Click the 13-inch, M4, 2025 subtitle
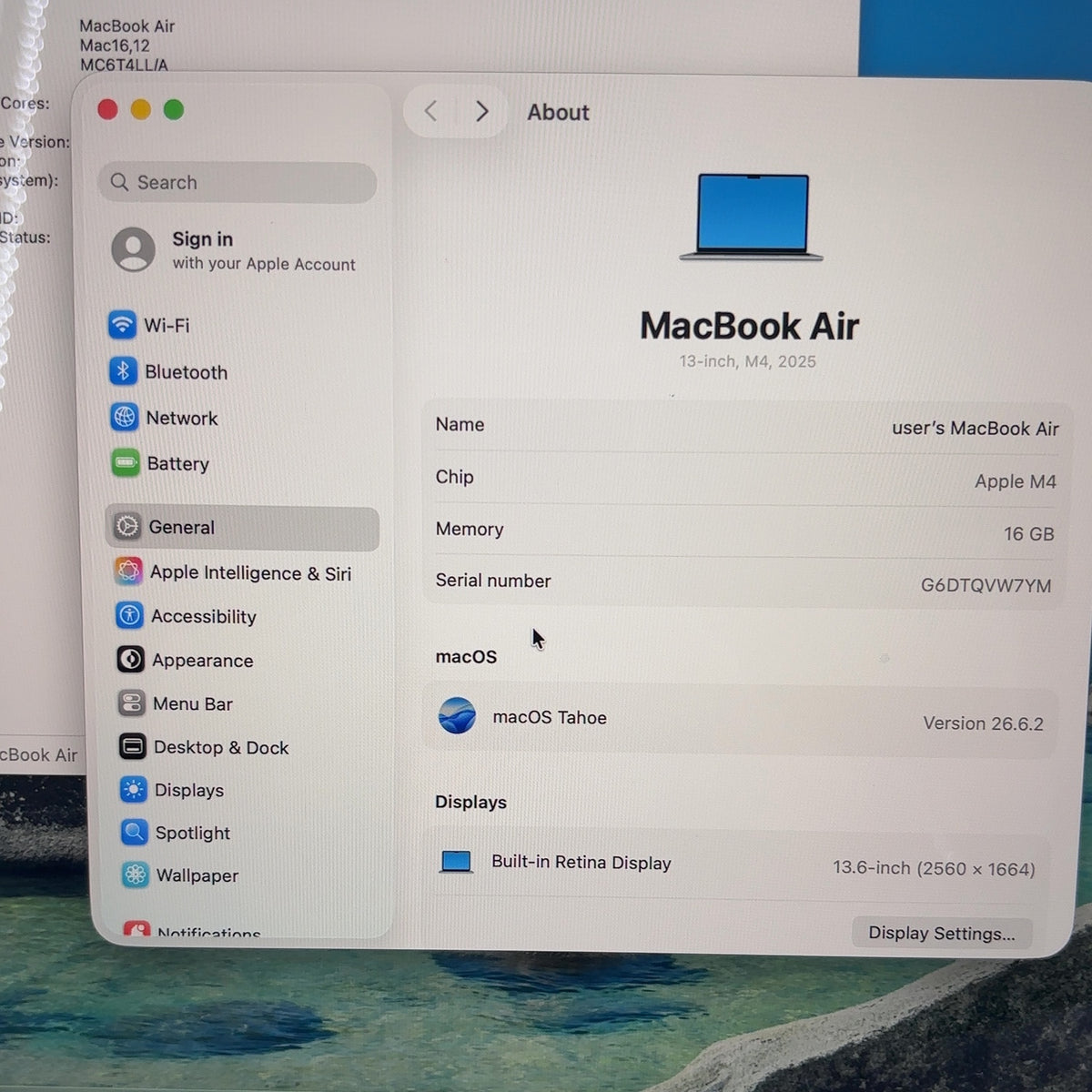Screen dimensions: 1092x1092 [x=747, y=361]
